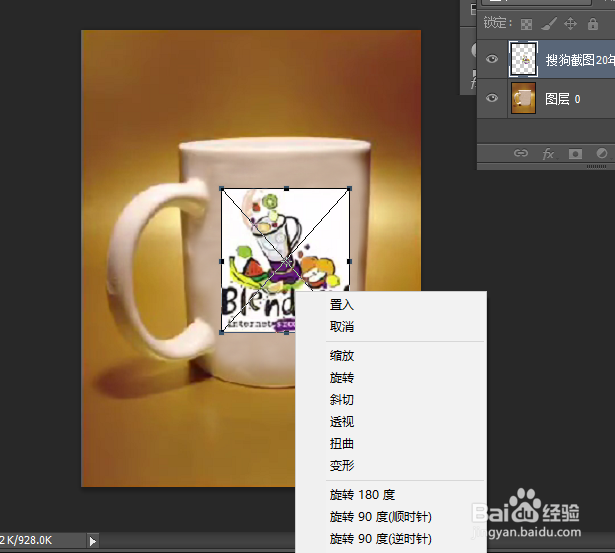Screen dimensions: 615x553
Task: Click the bottom-left transform corner handle
Action: [222, 333]
